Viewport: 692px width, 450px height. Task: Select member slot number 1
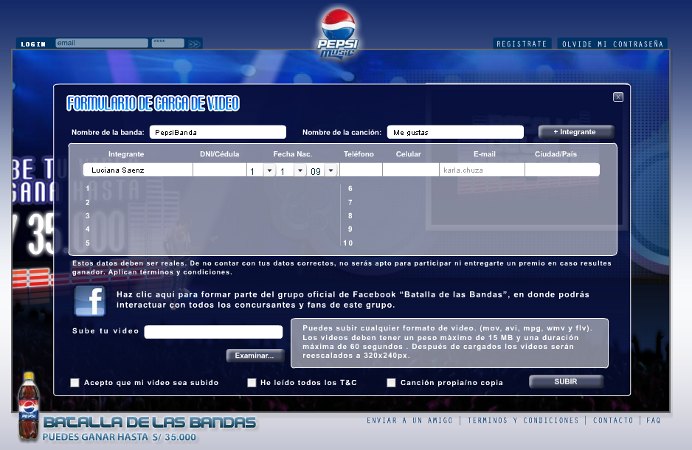point(87,188)
